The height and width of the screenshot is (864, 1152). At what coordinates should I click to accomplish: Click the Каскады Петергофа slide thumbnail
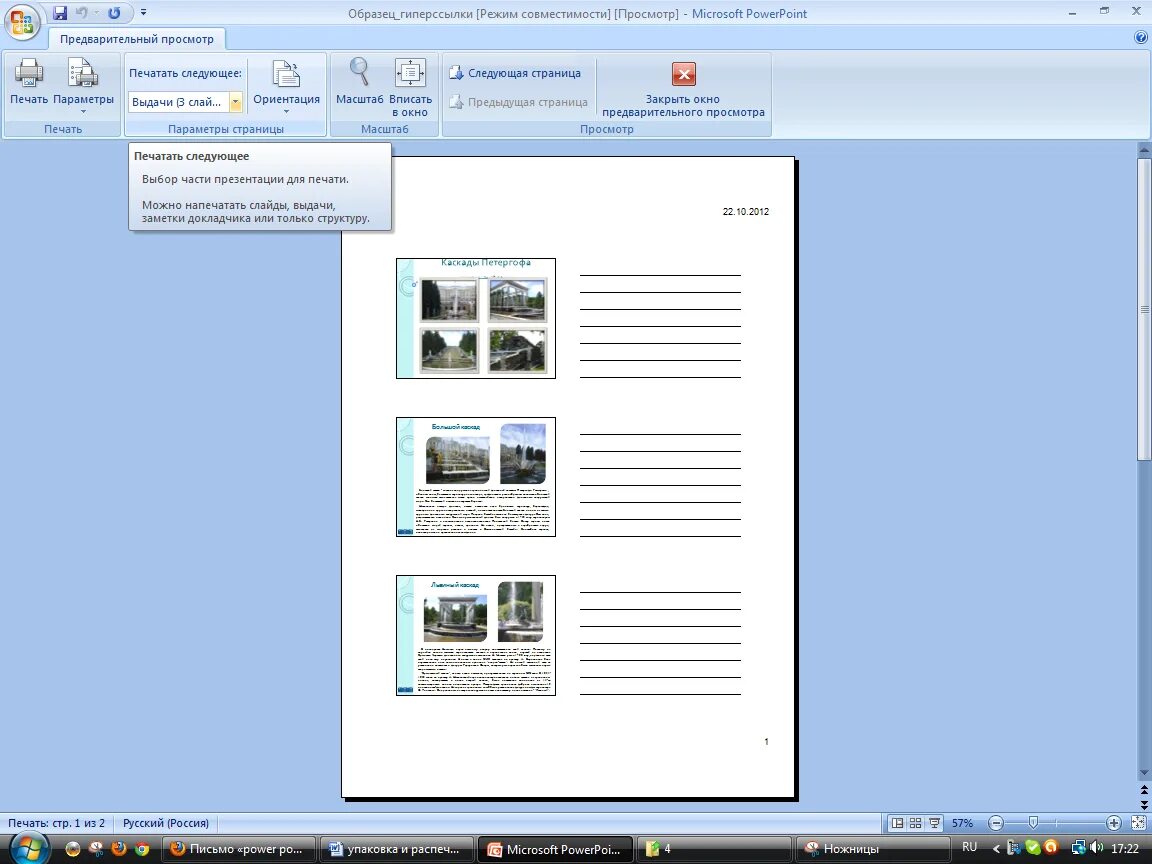click(x=476, y=318)
